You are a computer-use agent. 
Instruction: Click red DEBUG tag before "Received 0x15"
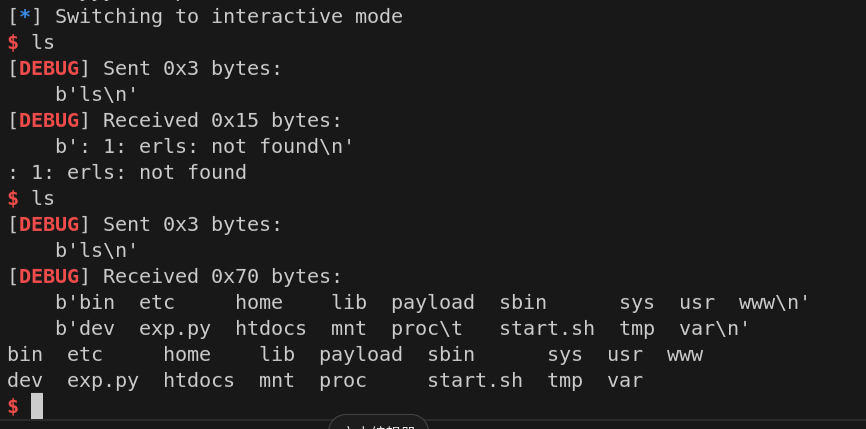[49, 120]
